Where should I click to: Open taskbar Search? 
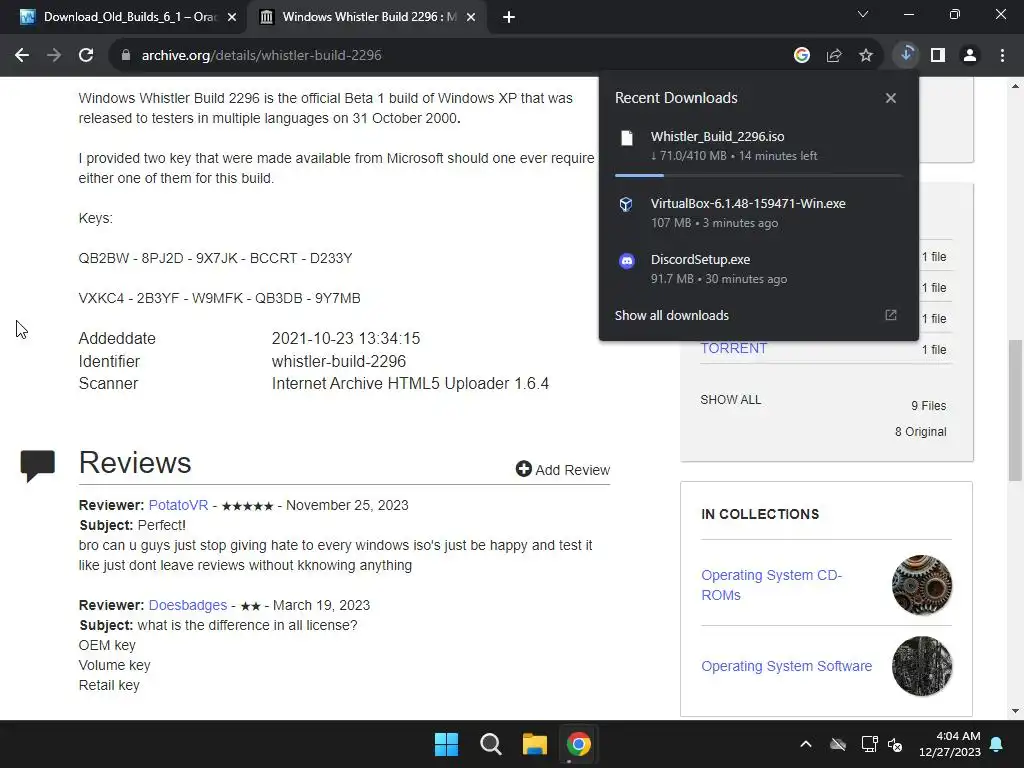490,744
